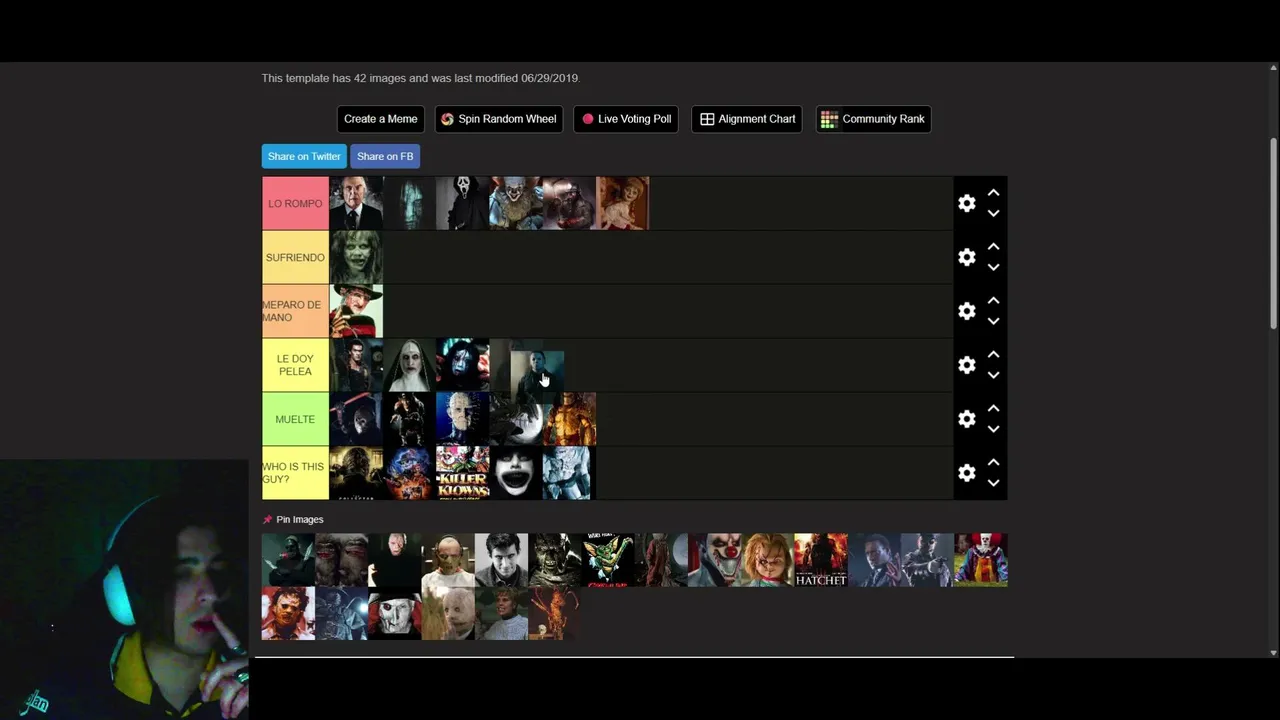Select the Freddy Krueger image in MEPARO tier
Image resolution: width=1280 pixels, height=720 pixels.
356,311
